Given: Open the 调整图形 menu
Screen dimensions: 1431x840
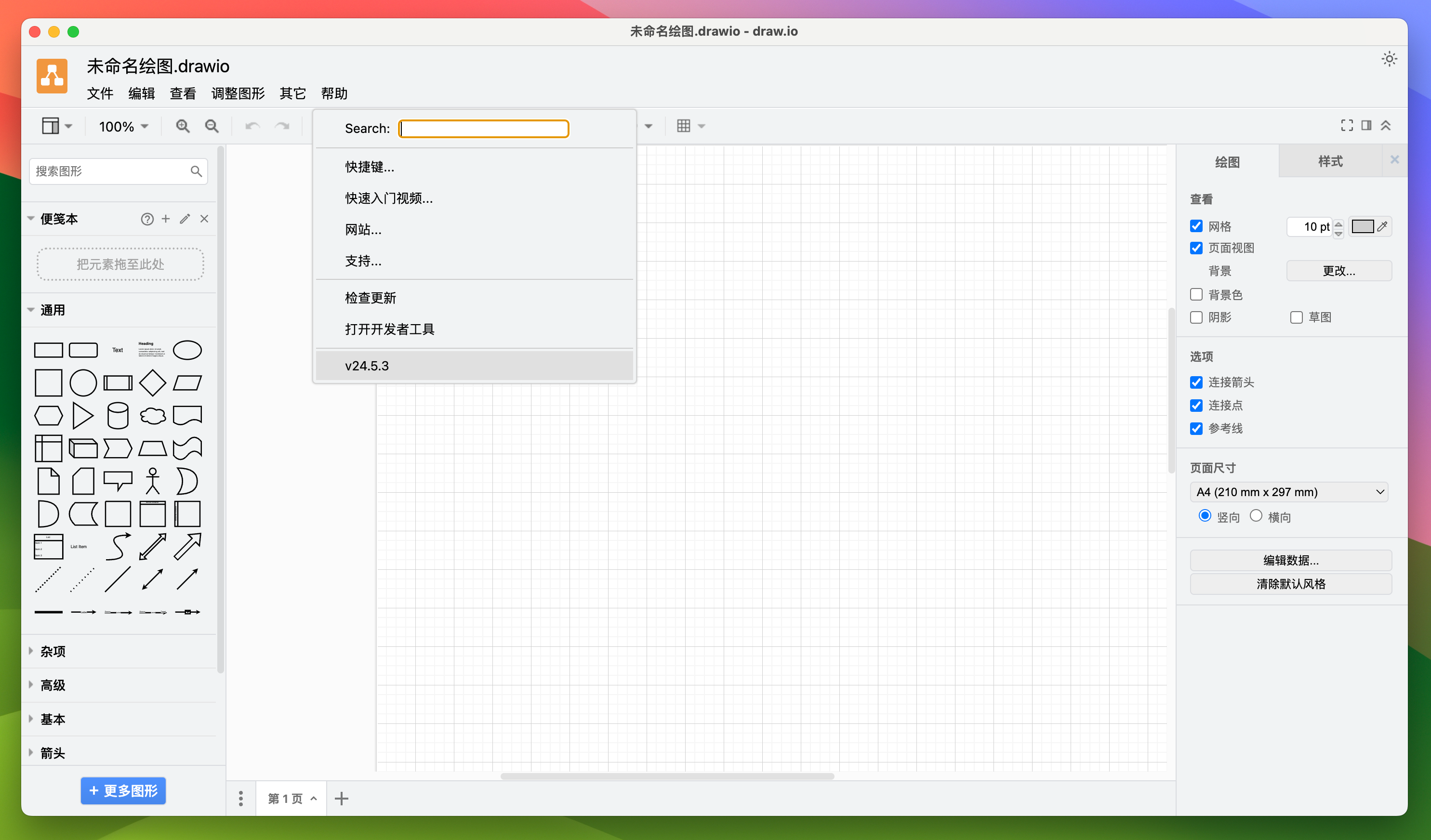Looking at the screenshot, I should [x=238, y=93].
